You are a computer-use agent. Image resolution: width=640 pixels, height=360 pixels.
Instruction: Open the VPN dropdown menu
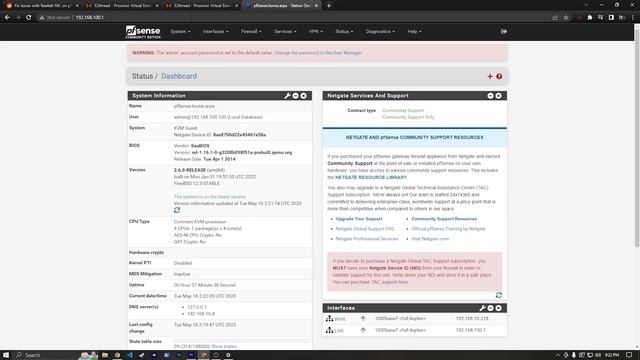pos(316,31)
